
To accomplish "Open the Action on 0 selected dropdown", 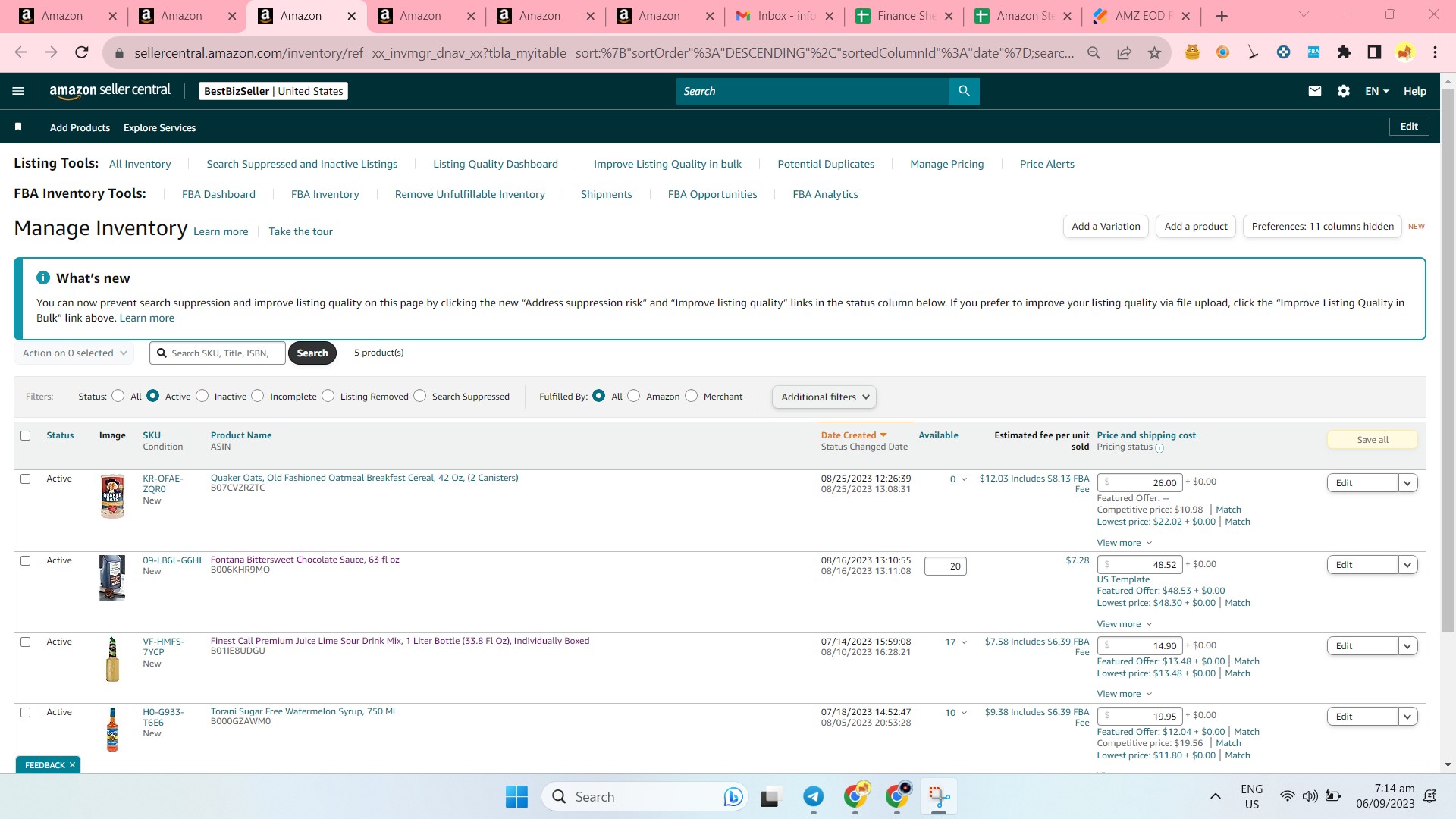I will [74, 353].
